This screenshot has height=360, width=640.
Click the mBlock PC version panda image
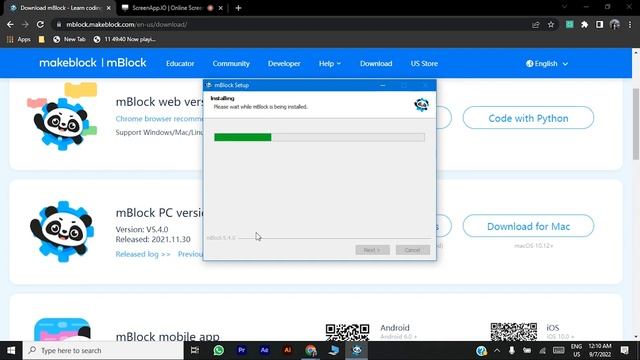click(62, 231)
